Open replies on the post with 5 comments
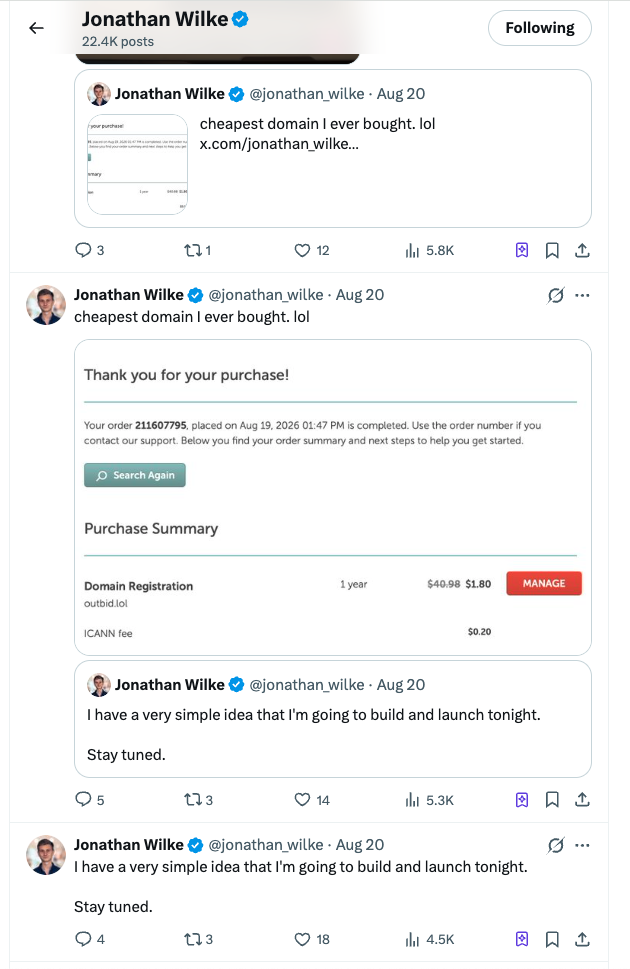The image size is (630, 969). tap(89, 800)
